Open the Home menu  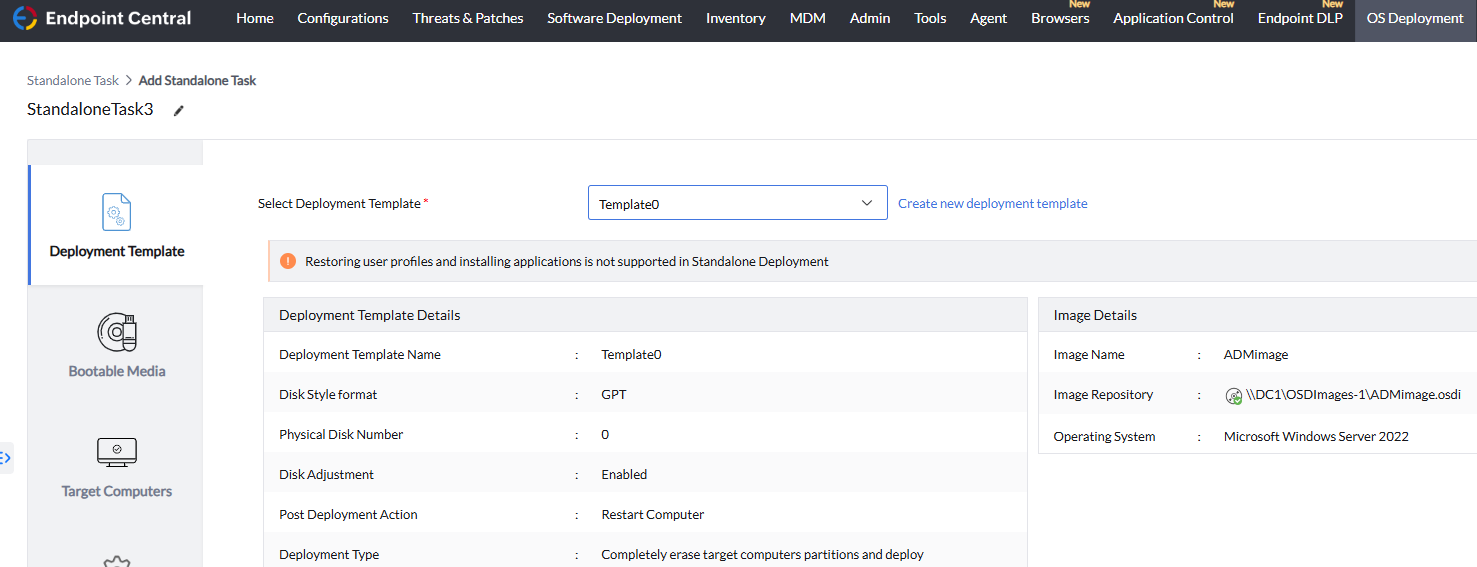255,18
